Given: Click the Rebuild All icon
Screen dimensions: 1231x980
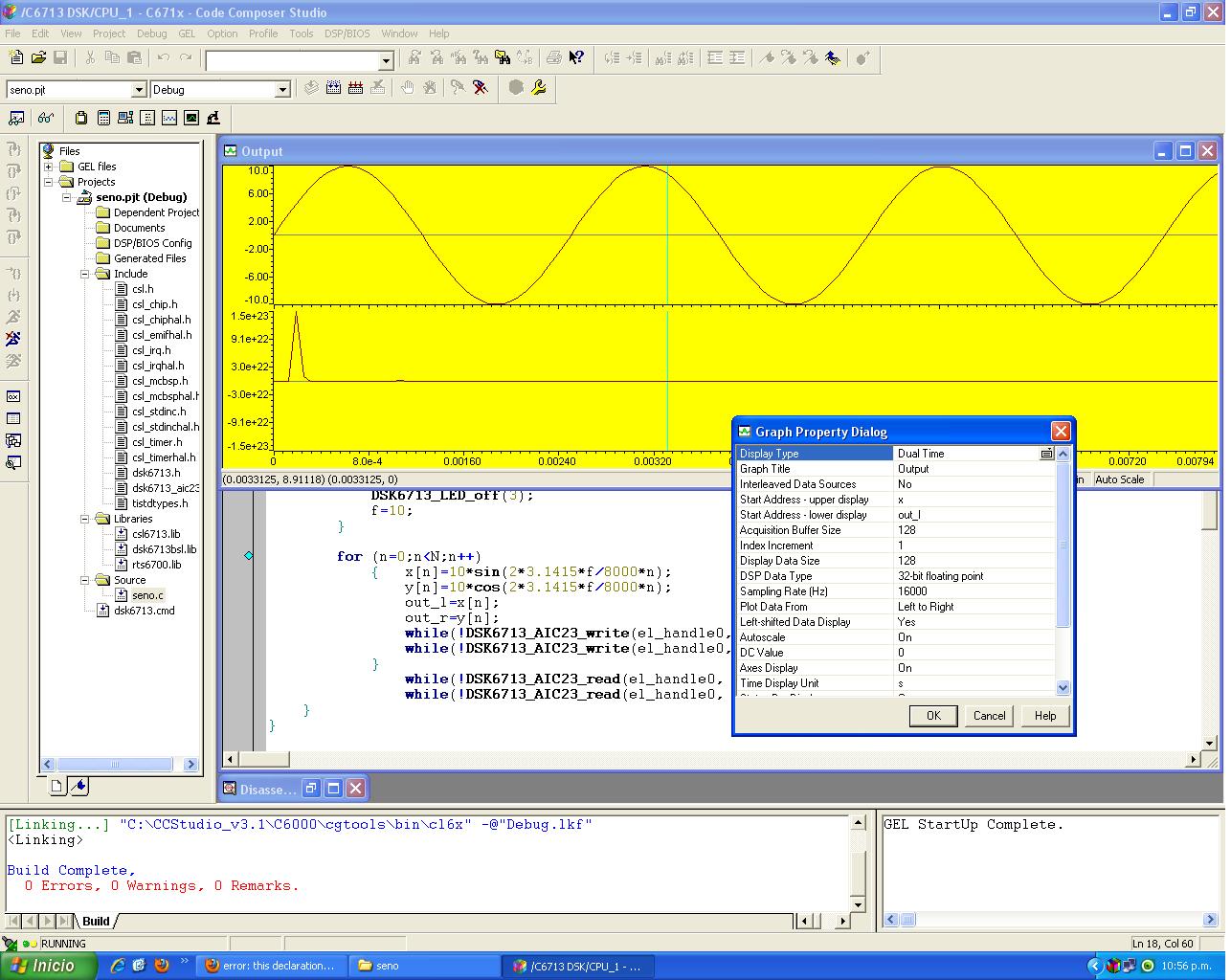Looking at the screenshot, I should click(355, 88).
